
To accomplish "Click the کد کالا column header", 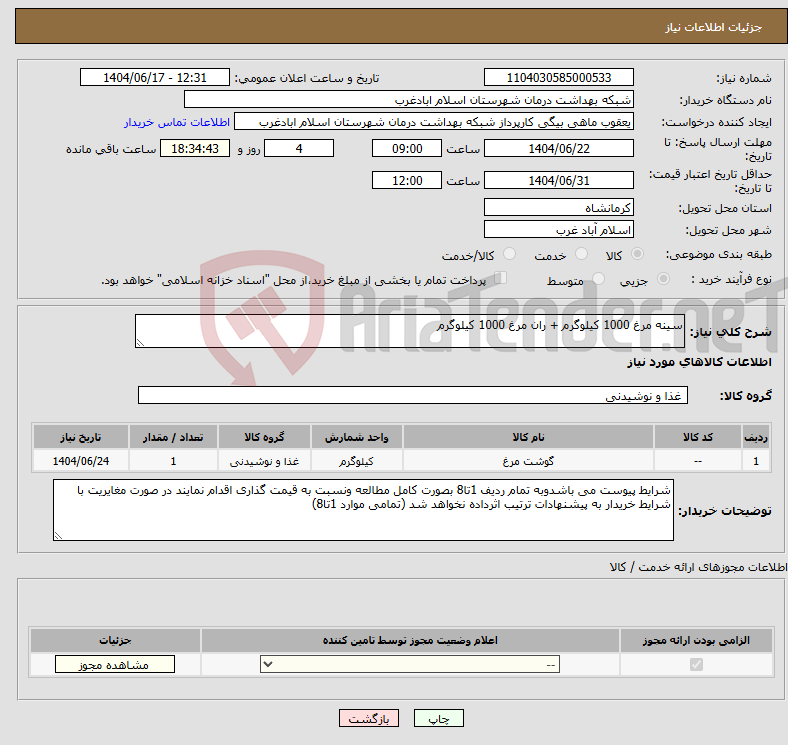I will (x=698, y=437).
